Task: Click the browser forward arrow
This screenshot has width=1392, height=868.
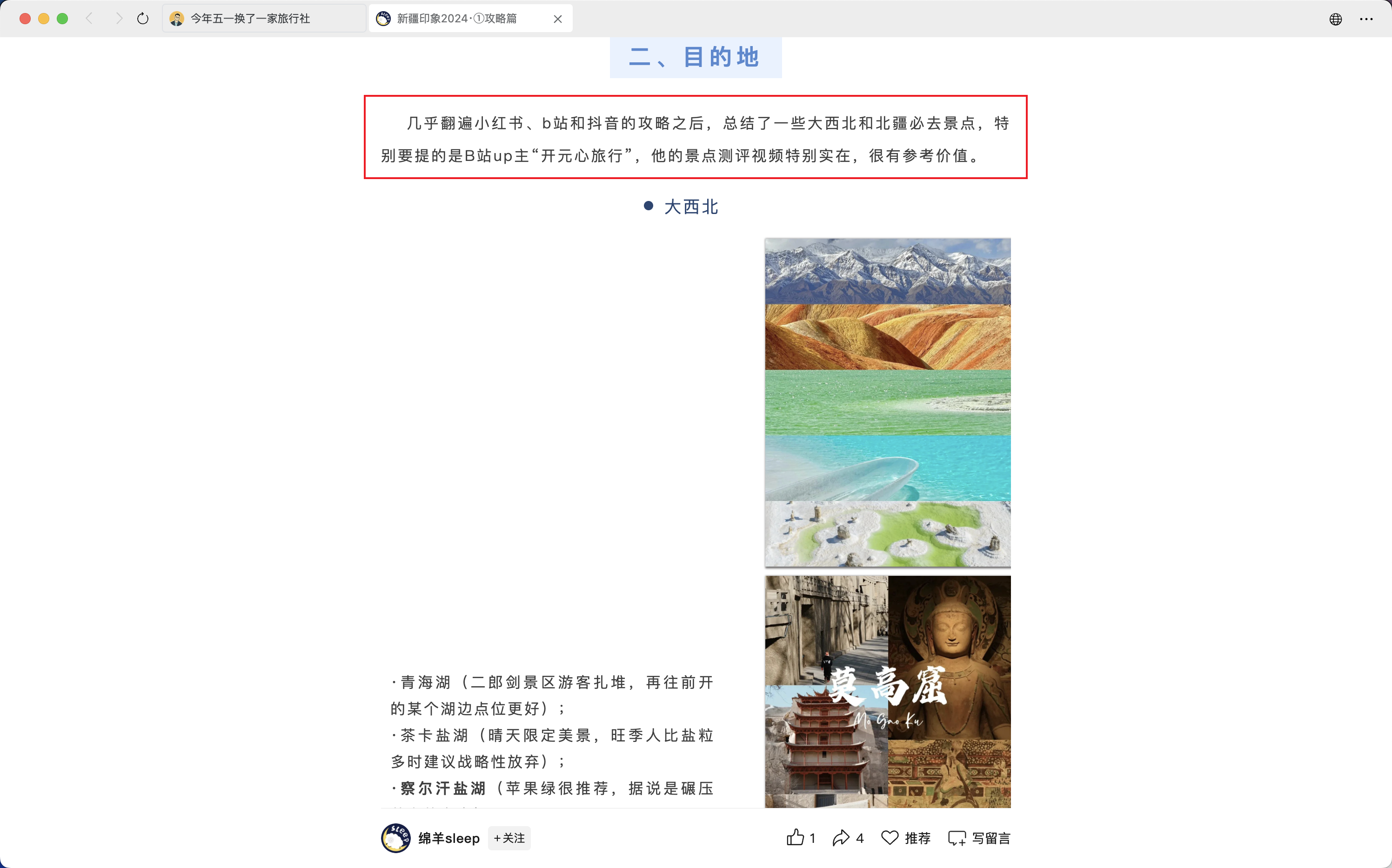Action: click(119, 18)
